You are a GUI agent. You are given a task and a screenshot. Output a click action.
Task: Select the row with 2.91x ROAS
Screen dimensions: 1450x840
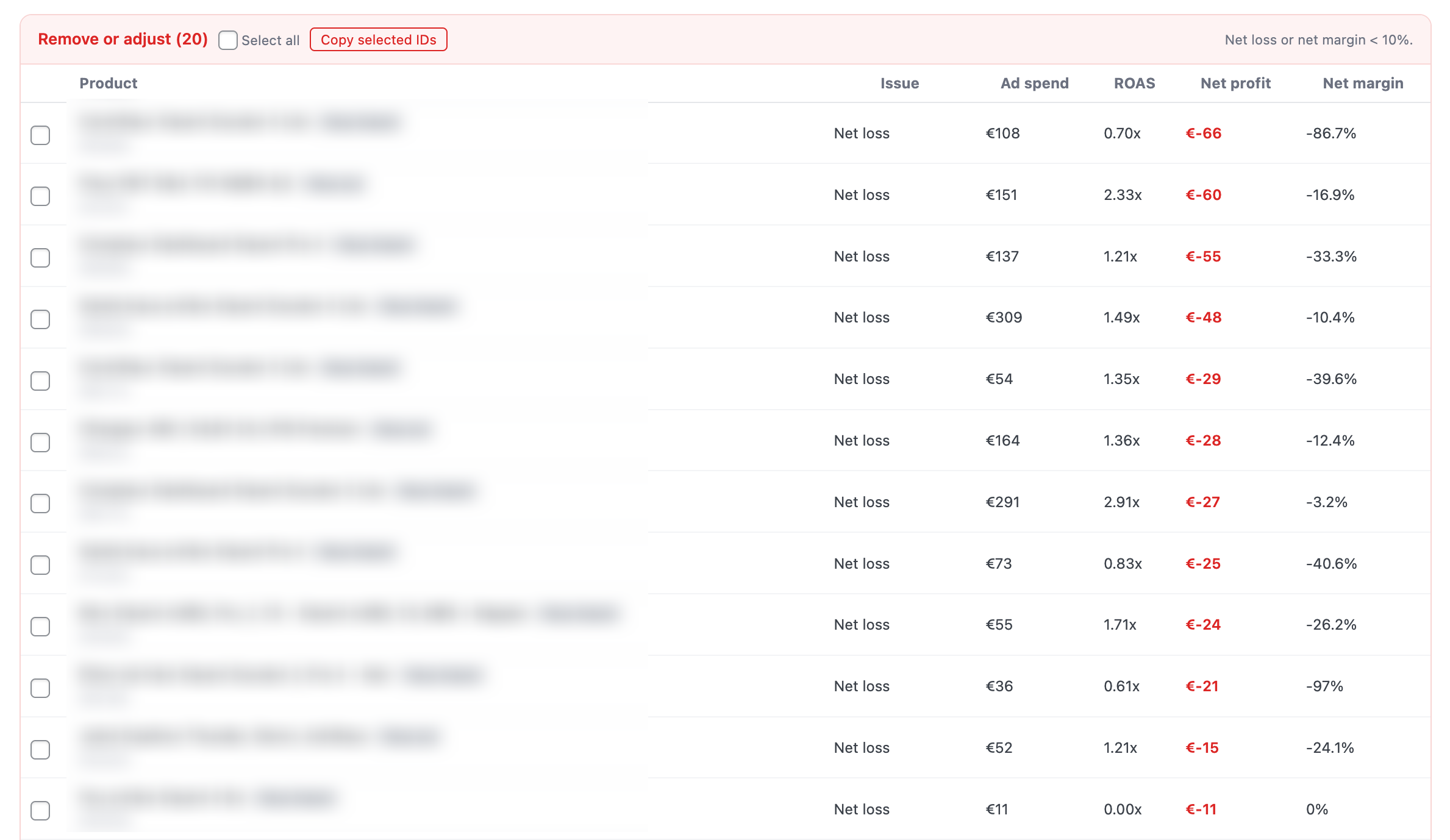(40, 504)
